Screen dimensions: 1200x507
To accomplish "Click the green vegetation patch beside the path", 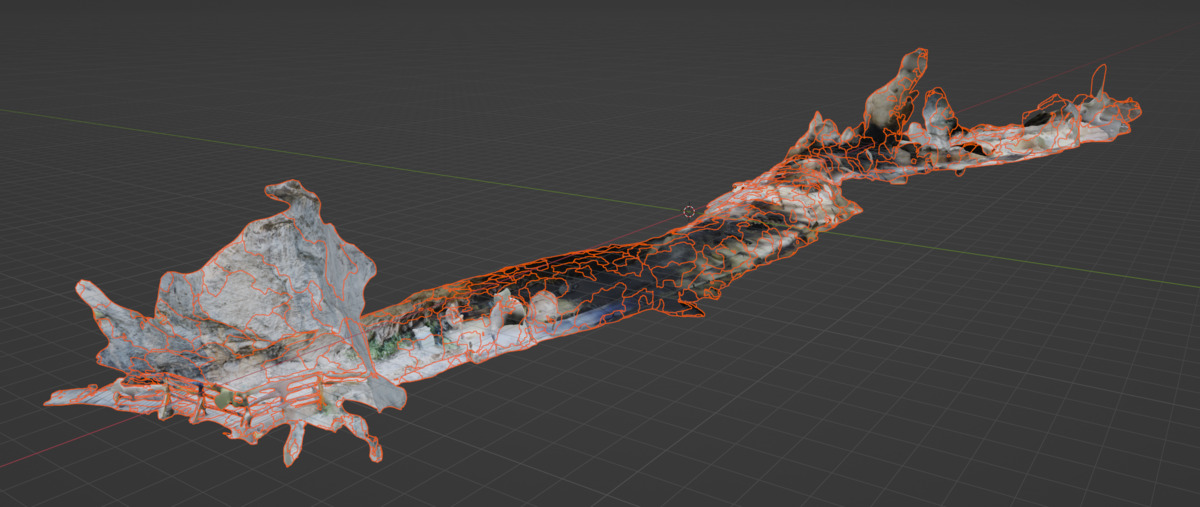I will (388, 346).
